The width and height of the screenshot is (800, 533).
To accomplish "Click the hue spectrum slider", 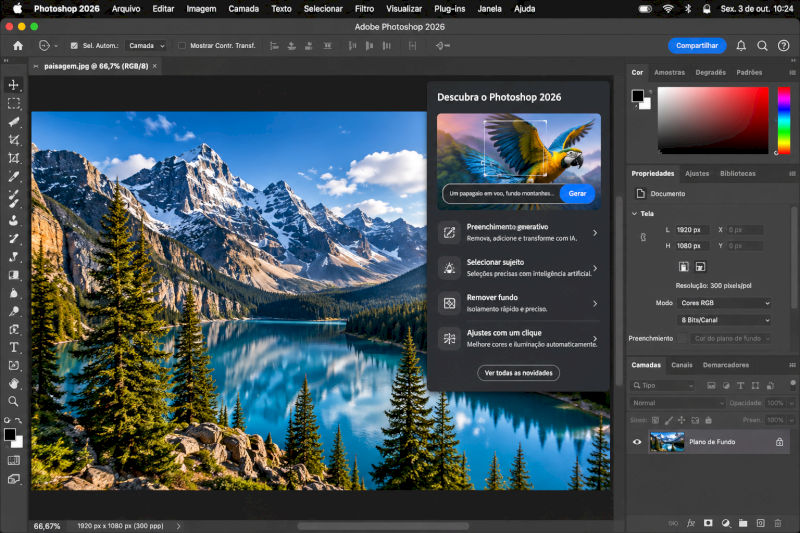I will tap(784, 120).
